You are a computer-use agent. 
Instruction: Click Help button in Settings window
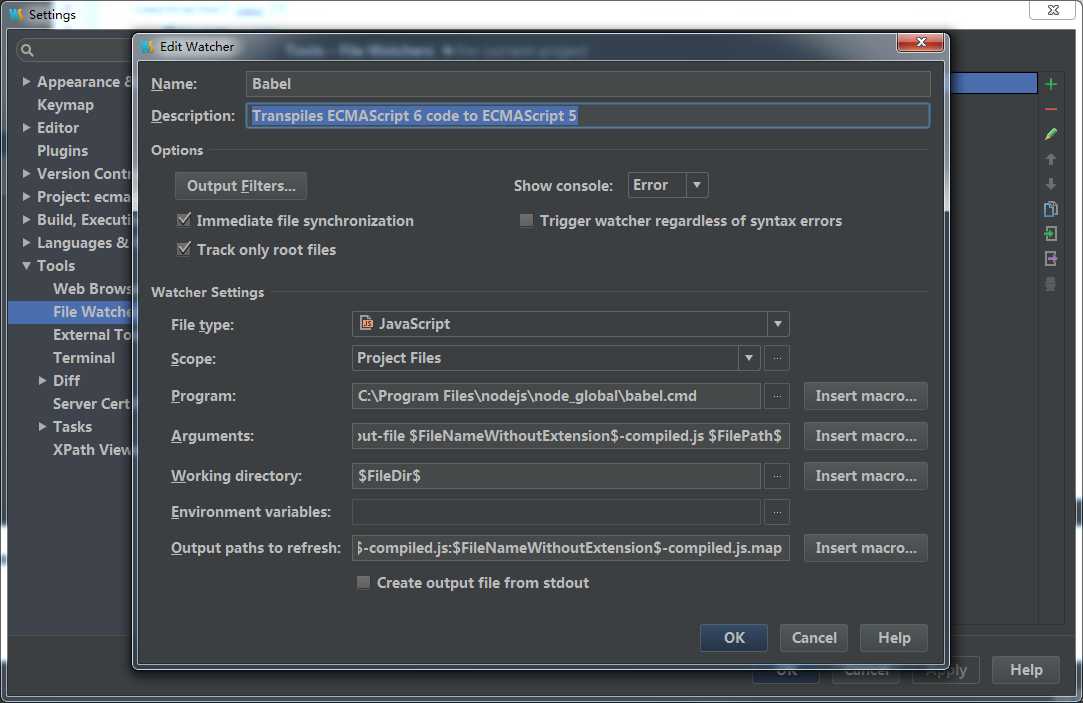click(1026, 670)
